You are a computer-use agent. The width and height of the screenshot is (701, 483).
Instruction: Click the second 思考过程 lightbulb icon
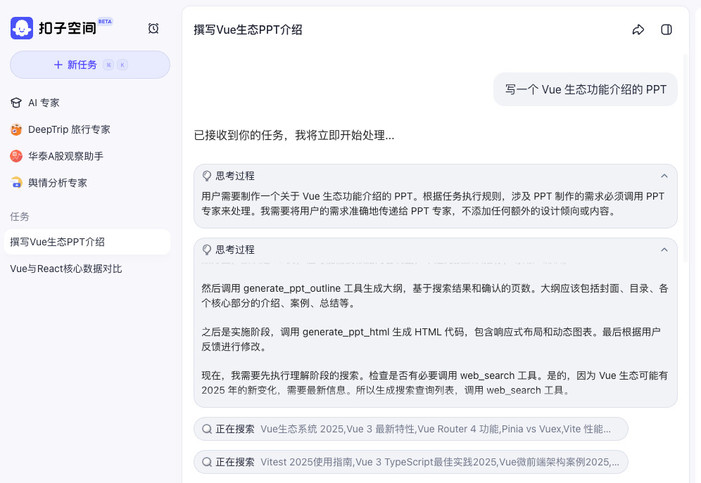tap(207, 250)
